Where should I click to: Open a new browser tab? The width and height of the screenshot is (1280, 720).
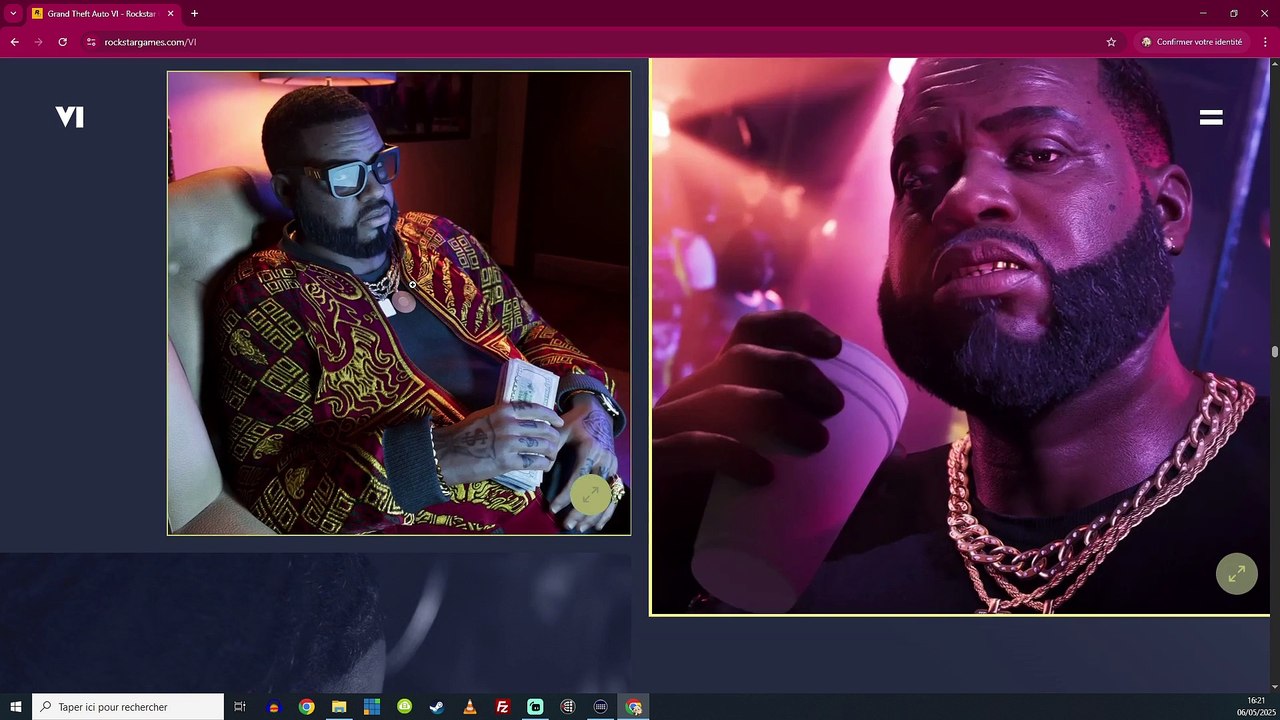pos(194,13)
